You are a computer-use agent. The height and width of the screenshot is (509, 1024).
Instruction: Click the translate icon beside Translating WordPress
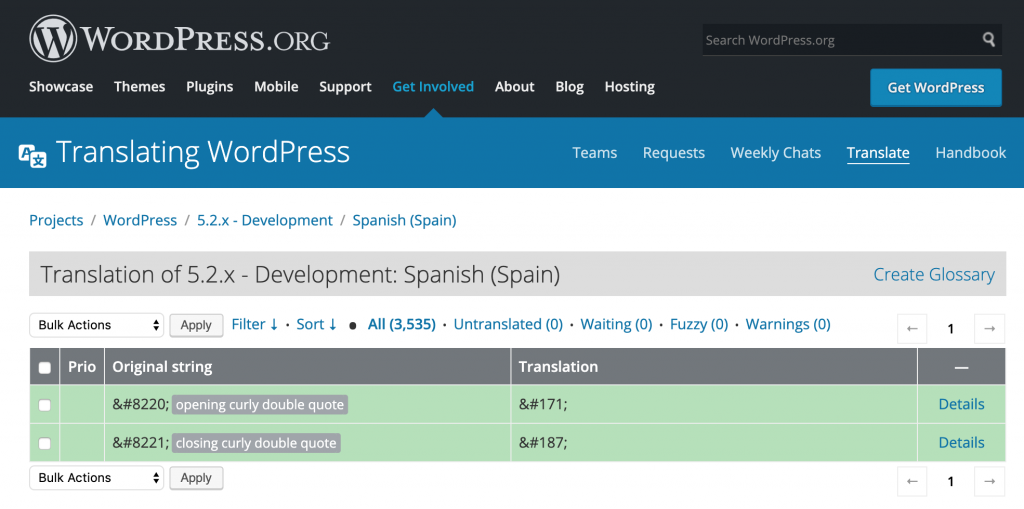(x=33, y=156)
